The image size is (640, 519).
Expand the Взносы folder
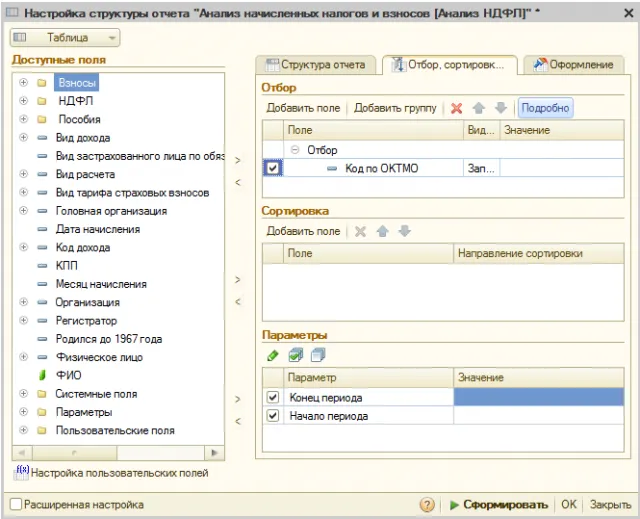tap(24, 82)
